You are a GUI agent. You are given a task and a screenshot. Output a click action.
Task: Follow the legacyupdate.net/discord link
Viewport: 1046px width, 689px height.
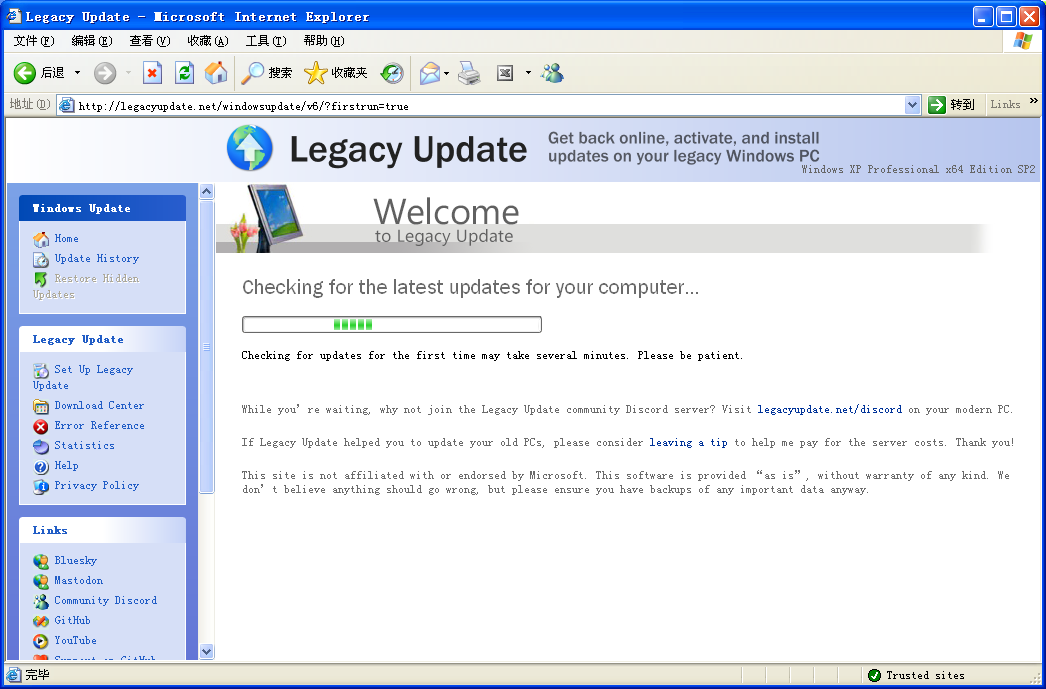pyautogui.click(x=829, y=410)
